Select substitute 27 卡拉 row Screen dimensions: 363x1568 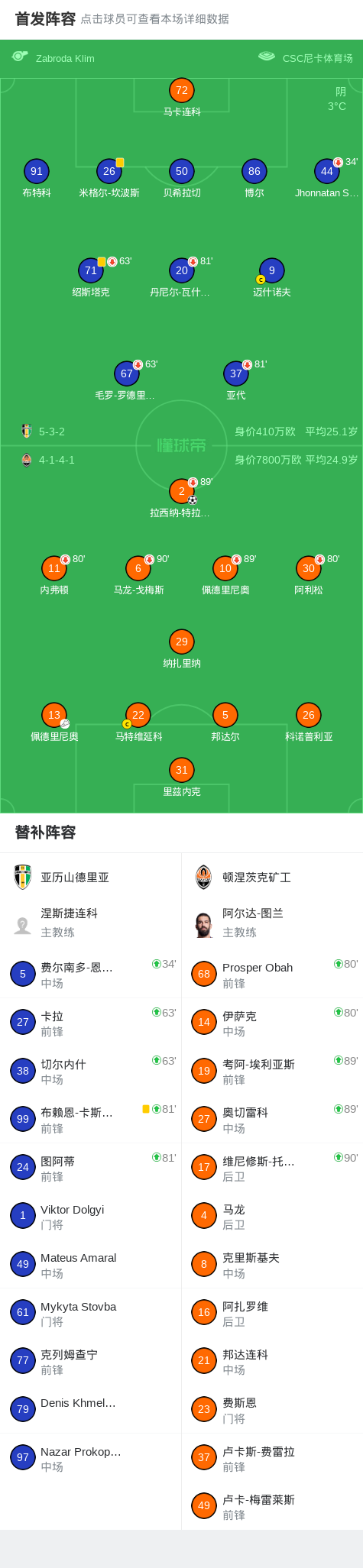[91, 1023]
